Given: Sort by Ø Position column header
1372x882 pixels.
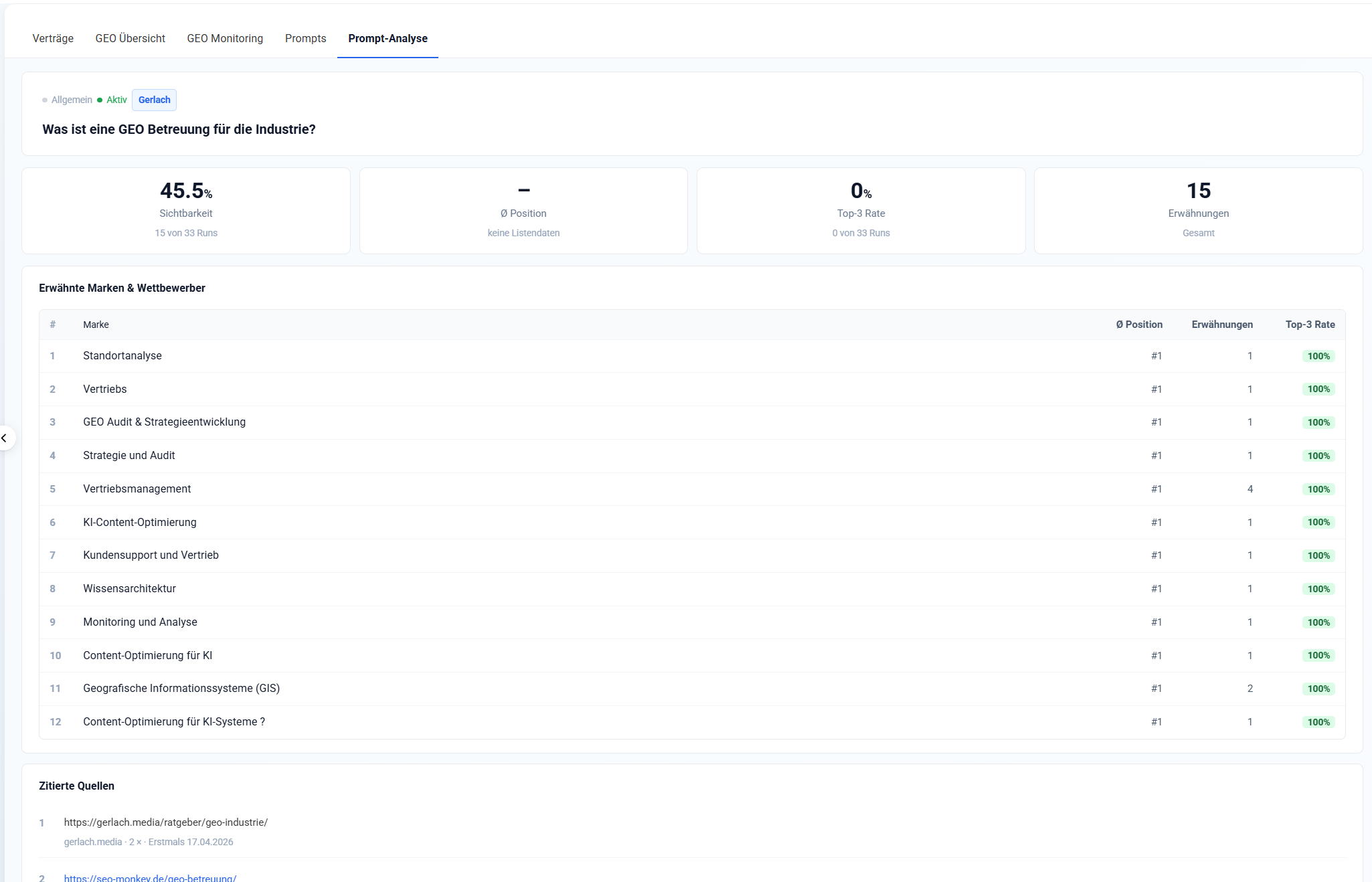Looking at the screenshot, I should click(1138, 325).
